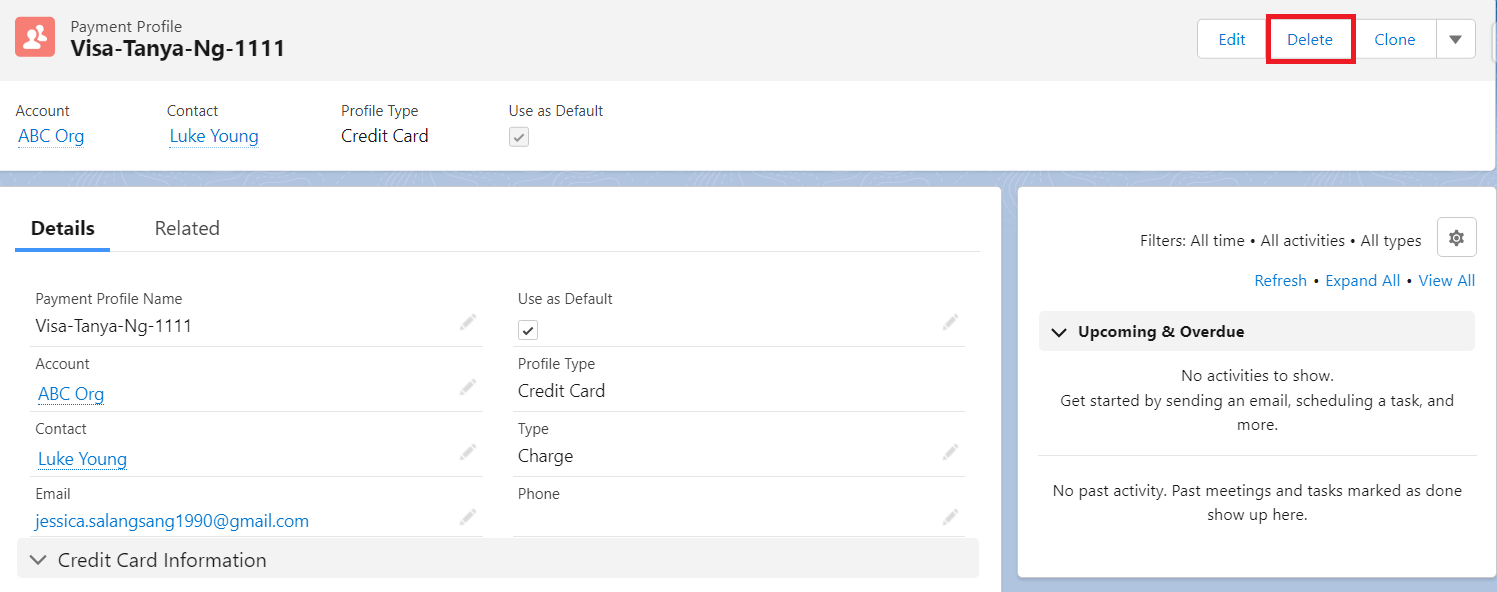Viewport: 1497px width, 592px height.
Task: Click edit pencil next to Account field
Action: pyautogui.click(x=468, y=387)
